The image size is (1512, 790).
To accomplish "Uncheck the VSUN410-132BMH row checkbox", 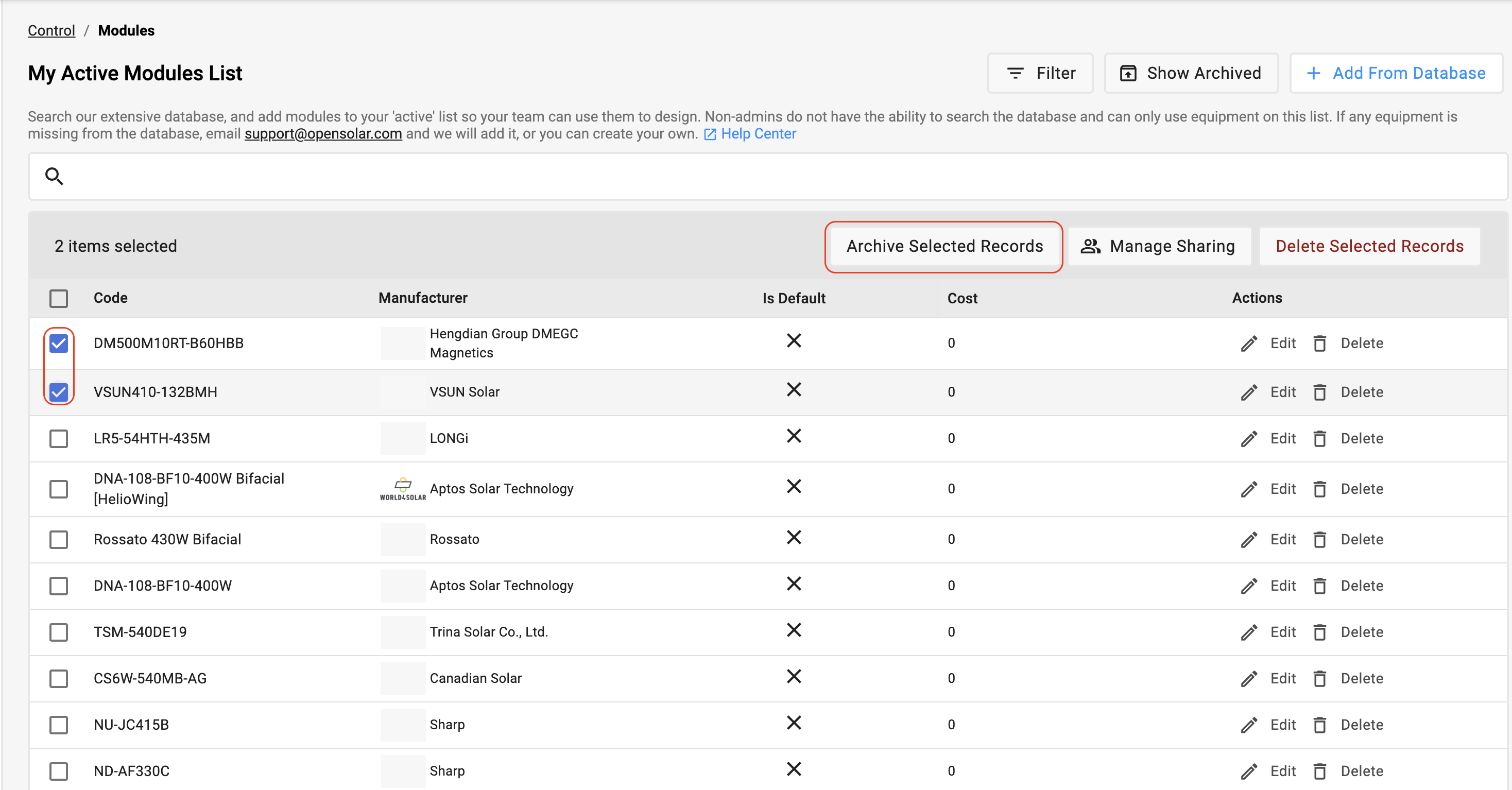I will 59,392.
